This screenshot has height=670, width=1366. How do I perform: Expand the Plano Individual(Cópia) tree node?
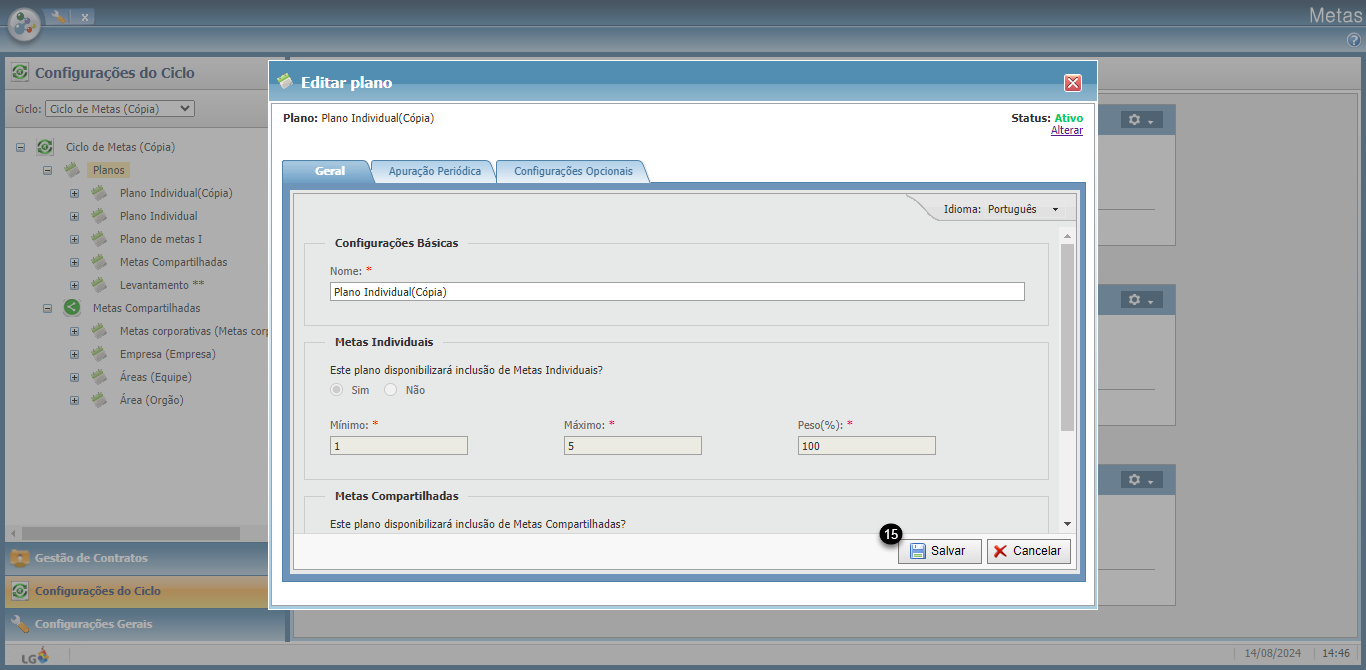tap(74, 193)
